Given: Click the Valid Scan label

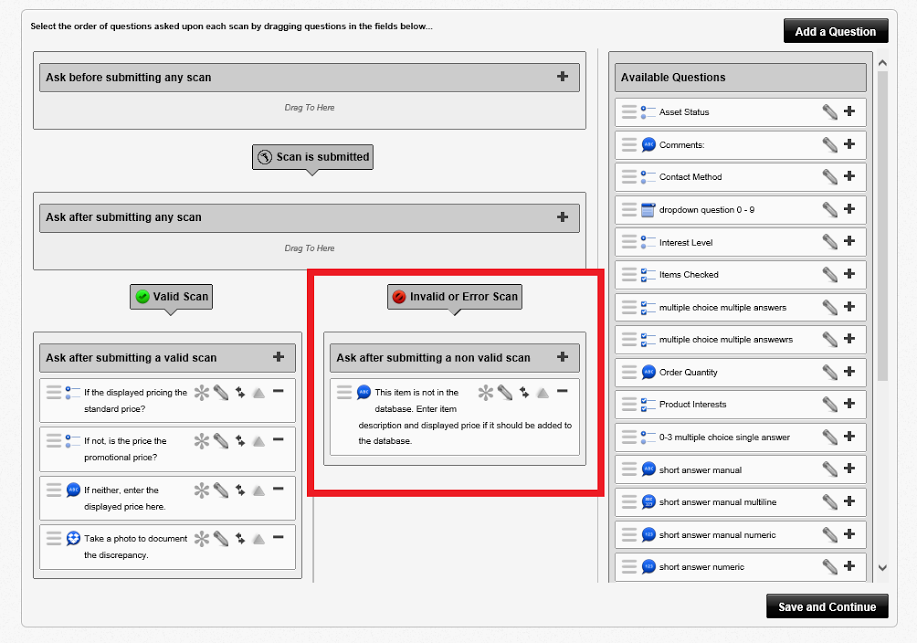Looking at the screenshot, I should (171, 297).
